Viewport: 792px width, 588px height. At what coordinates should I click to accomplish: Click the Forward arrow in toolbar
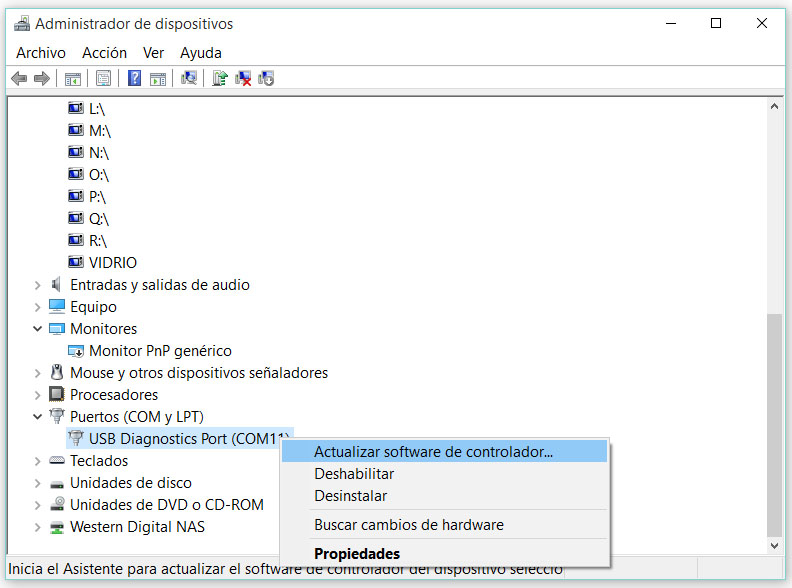tap(42, 78)
